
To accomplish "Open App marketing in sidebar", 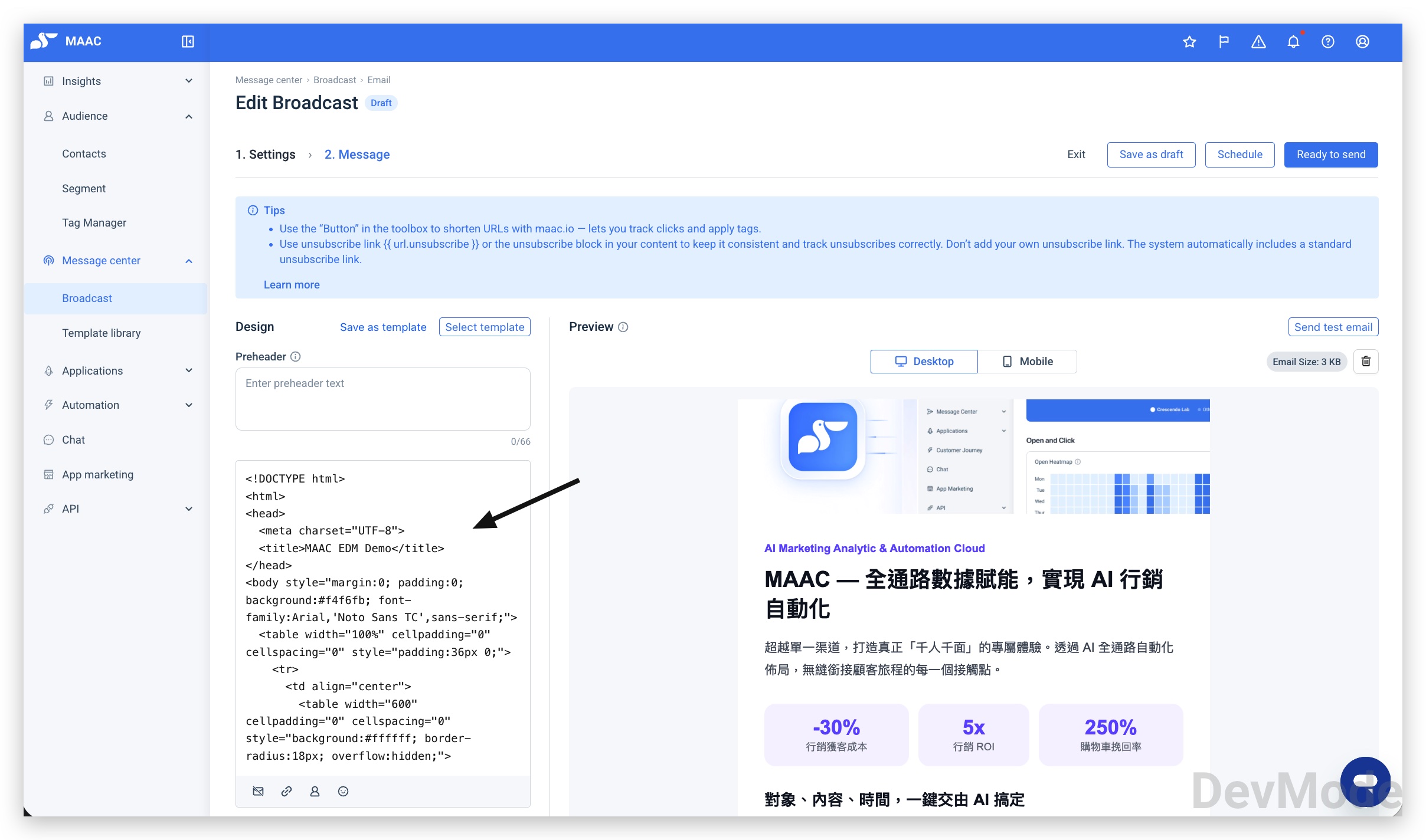I will coord(97,475).
